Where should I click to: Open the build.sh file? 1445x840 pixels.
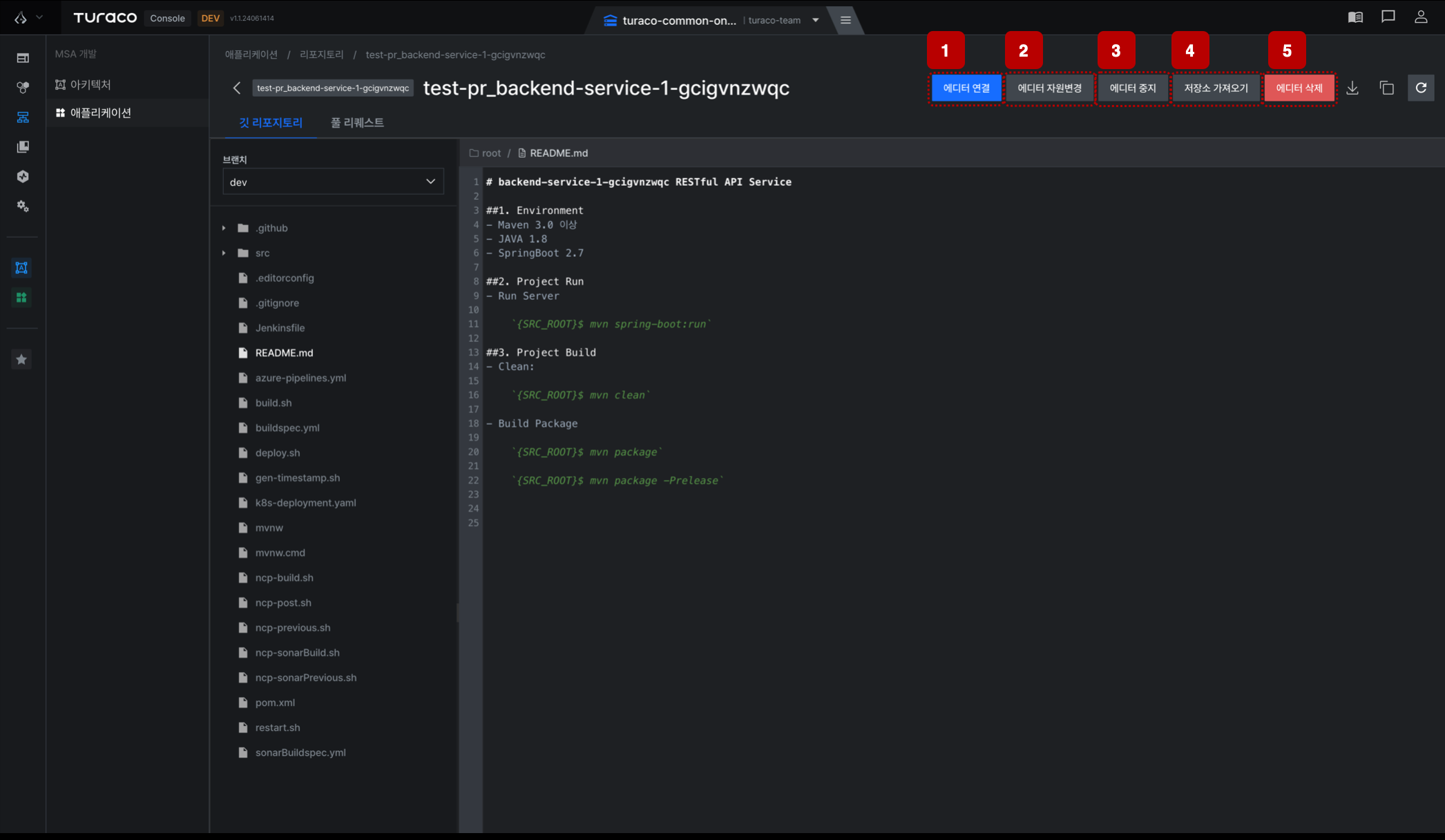(x=274, y=403)
